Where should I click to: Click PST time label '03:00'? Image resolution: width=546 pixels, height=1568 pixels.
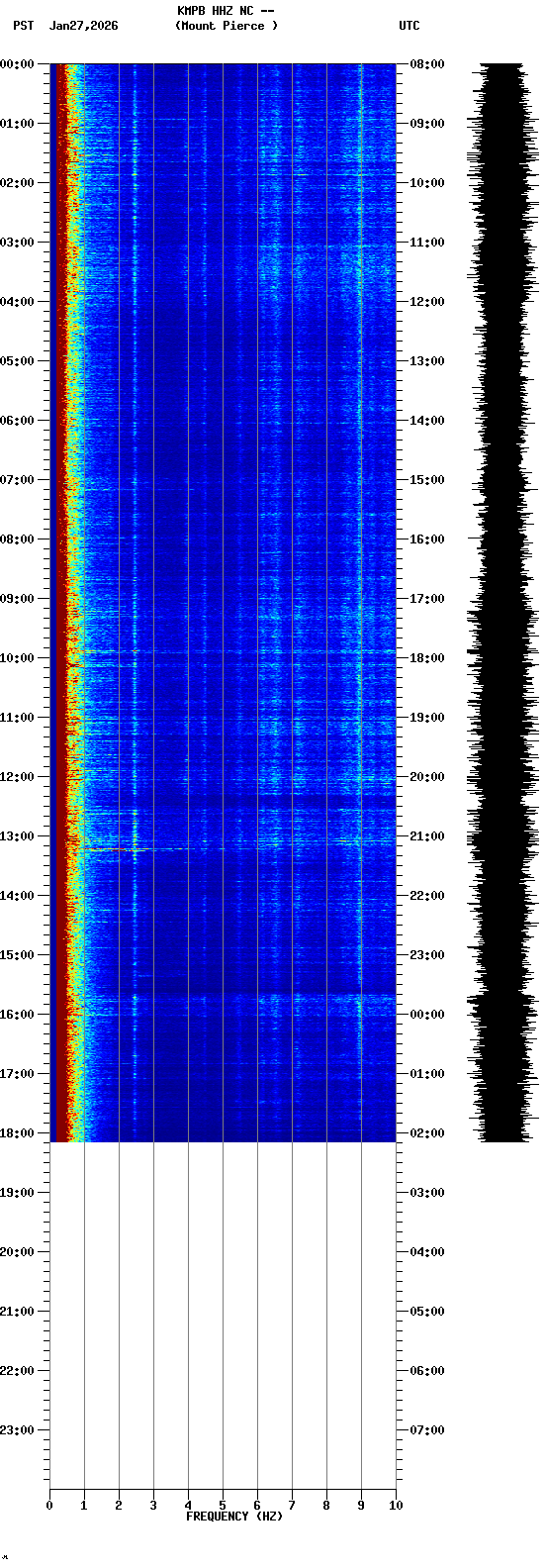(x=17, y=243)
